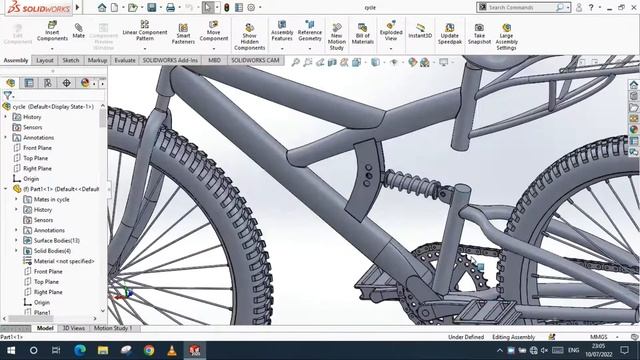Click the Save icon
The image size is (640, 360).
click(151, 7)
